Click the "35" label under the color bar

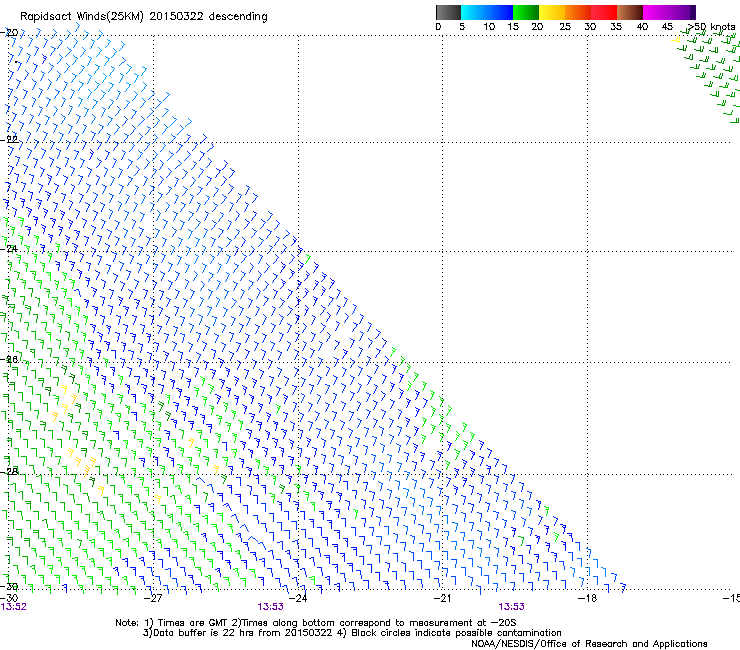(x=616, y=27)
